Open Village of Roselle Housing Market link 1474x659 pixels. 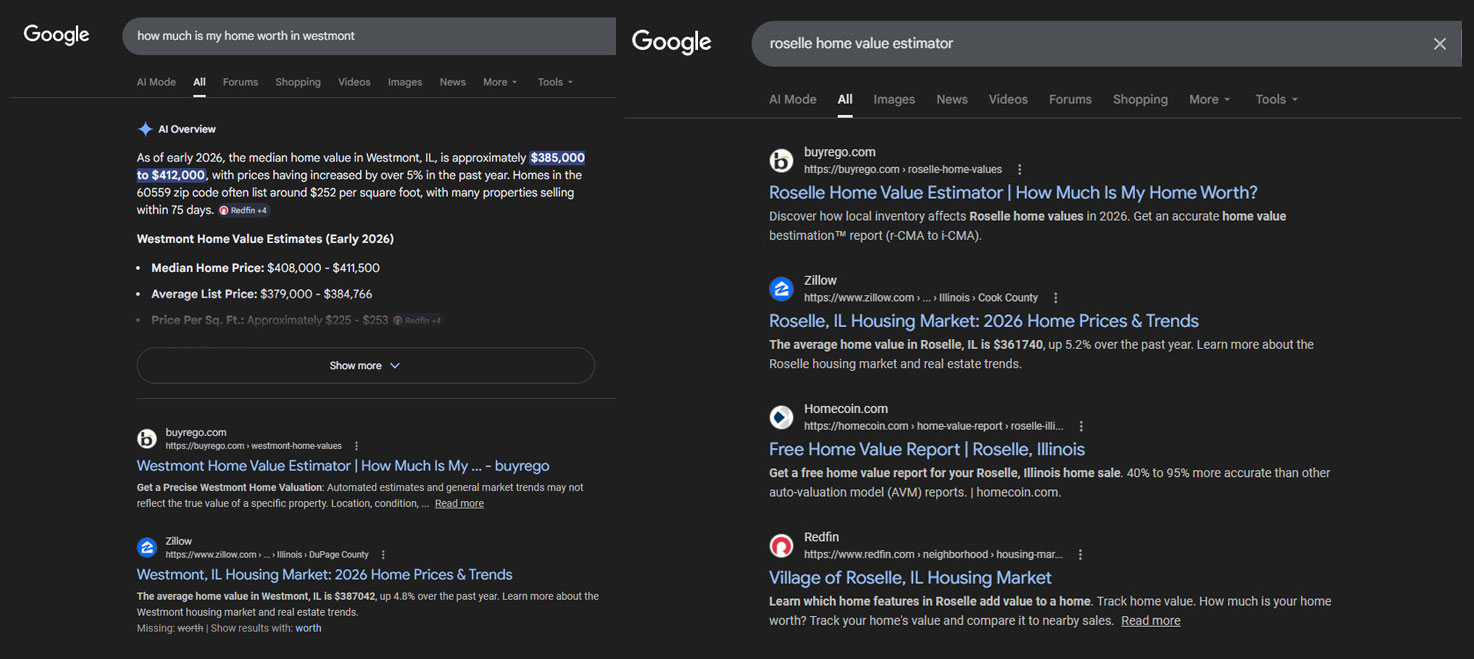(910, 578)
